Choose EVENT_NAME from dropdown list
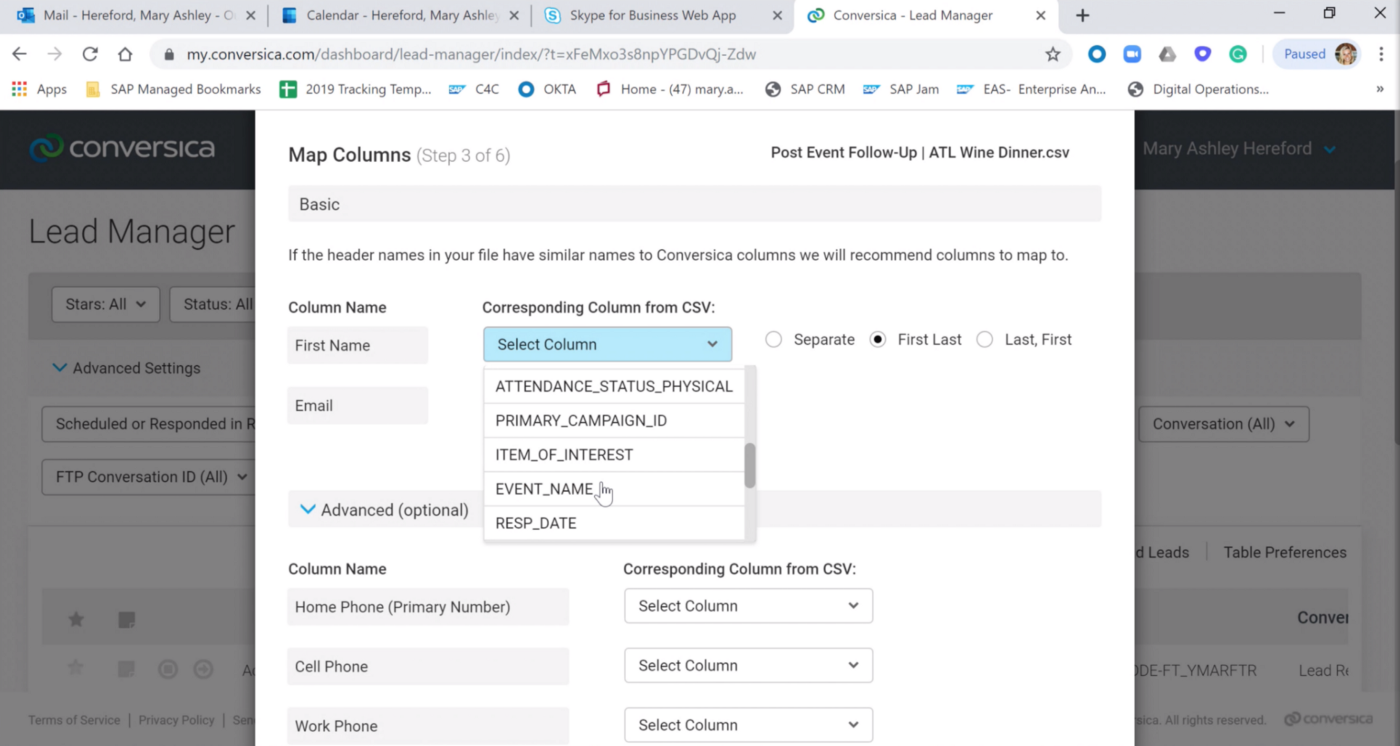 614,489
